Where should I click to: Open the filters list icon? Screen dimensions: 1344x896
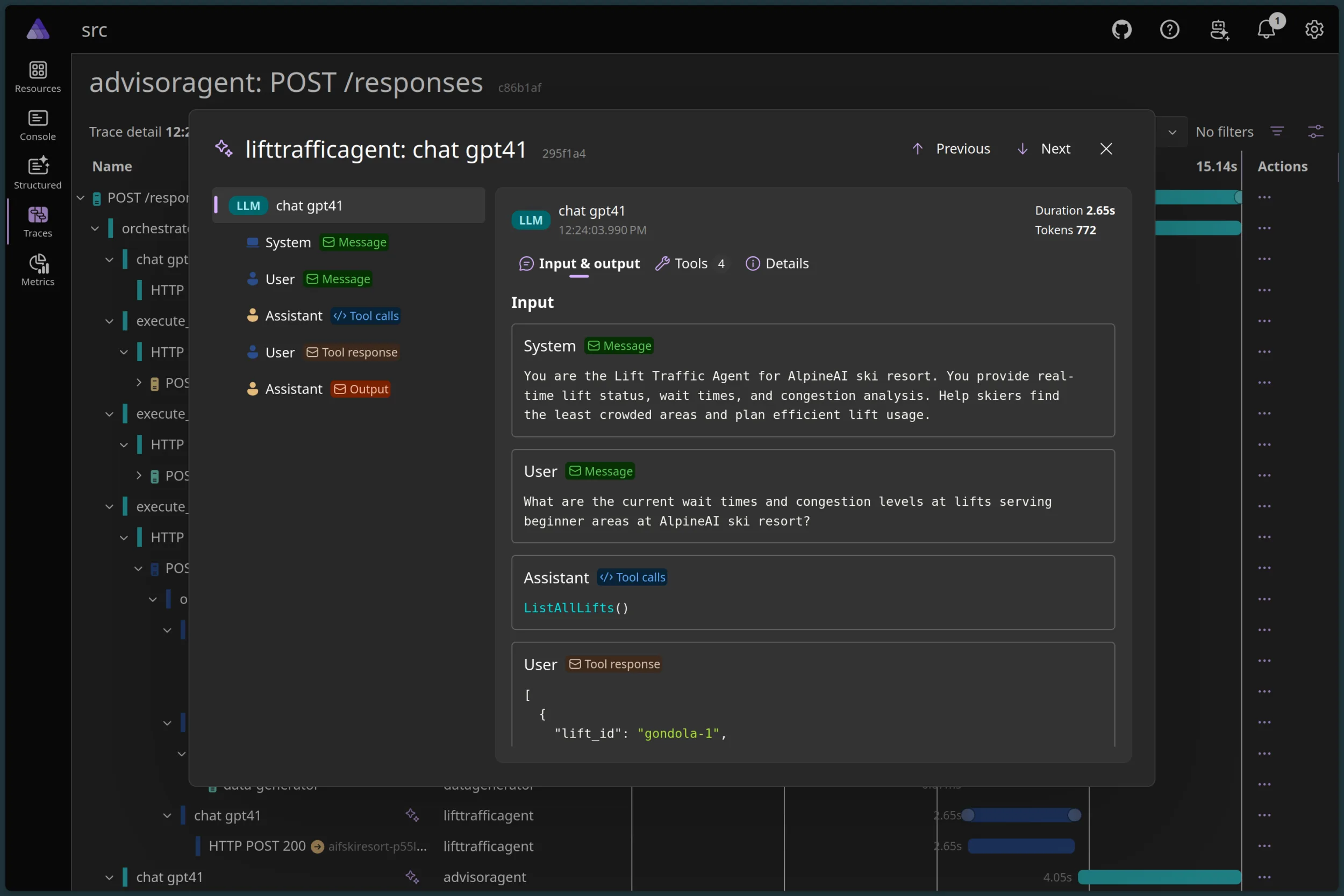[x=1277, y=132]
